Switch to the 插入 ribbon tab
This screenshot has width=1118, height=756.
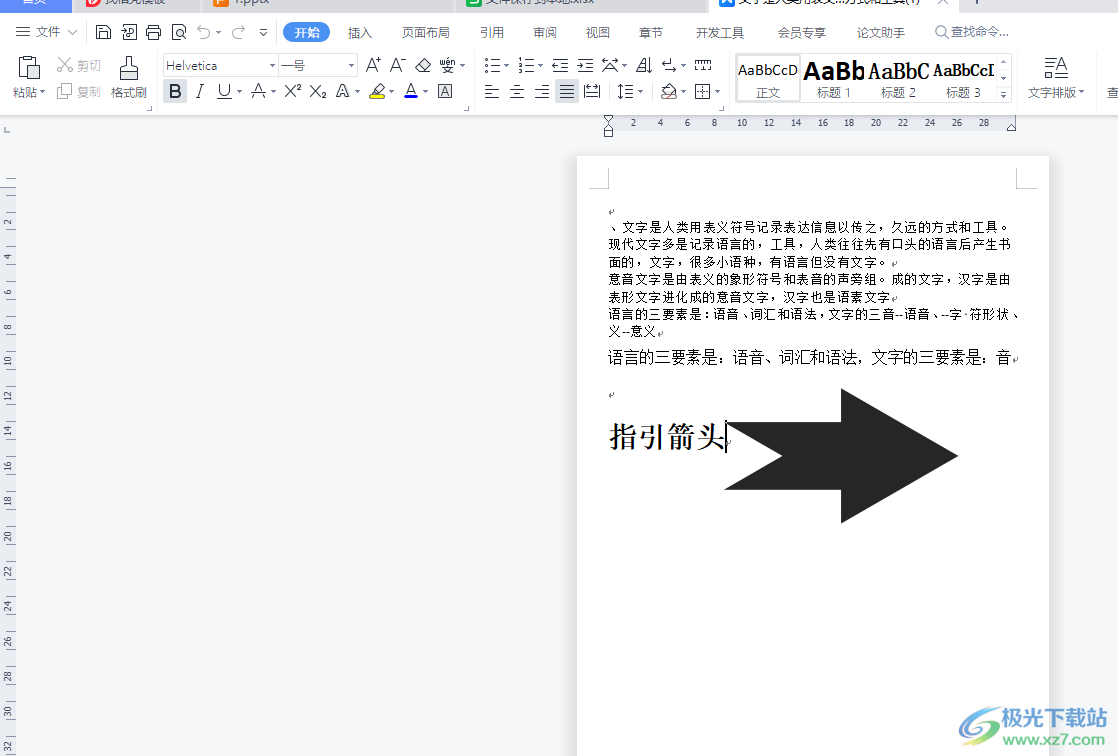(x=360, y=32)
